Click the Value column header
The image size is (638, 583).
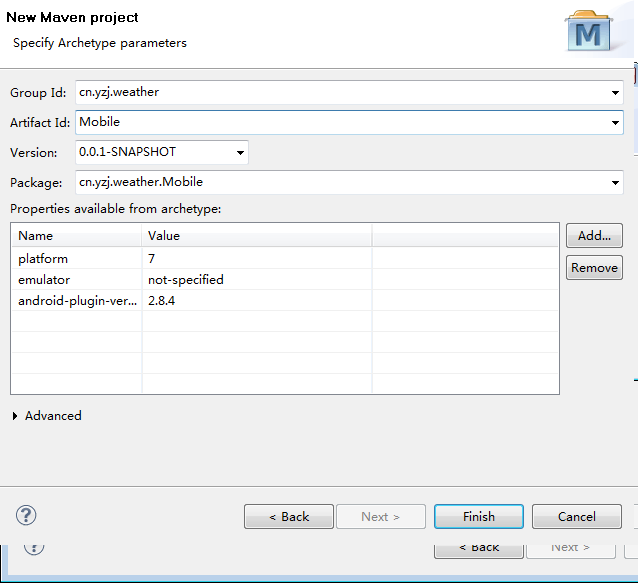point(256,236)
